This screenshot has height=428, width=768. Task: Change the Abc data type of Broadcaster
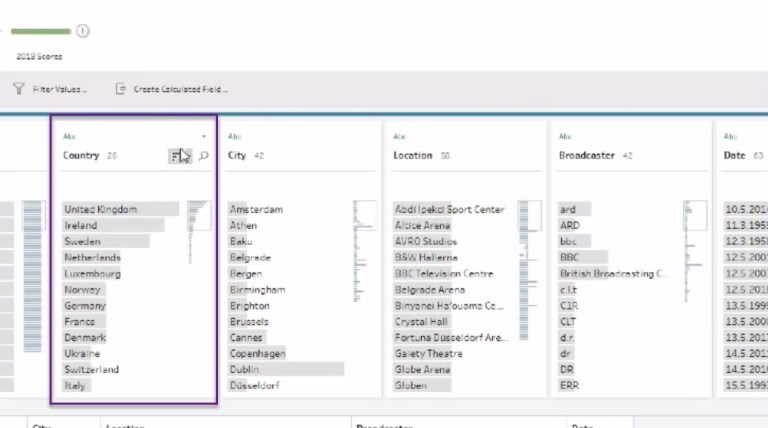(565, 136)
